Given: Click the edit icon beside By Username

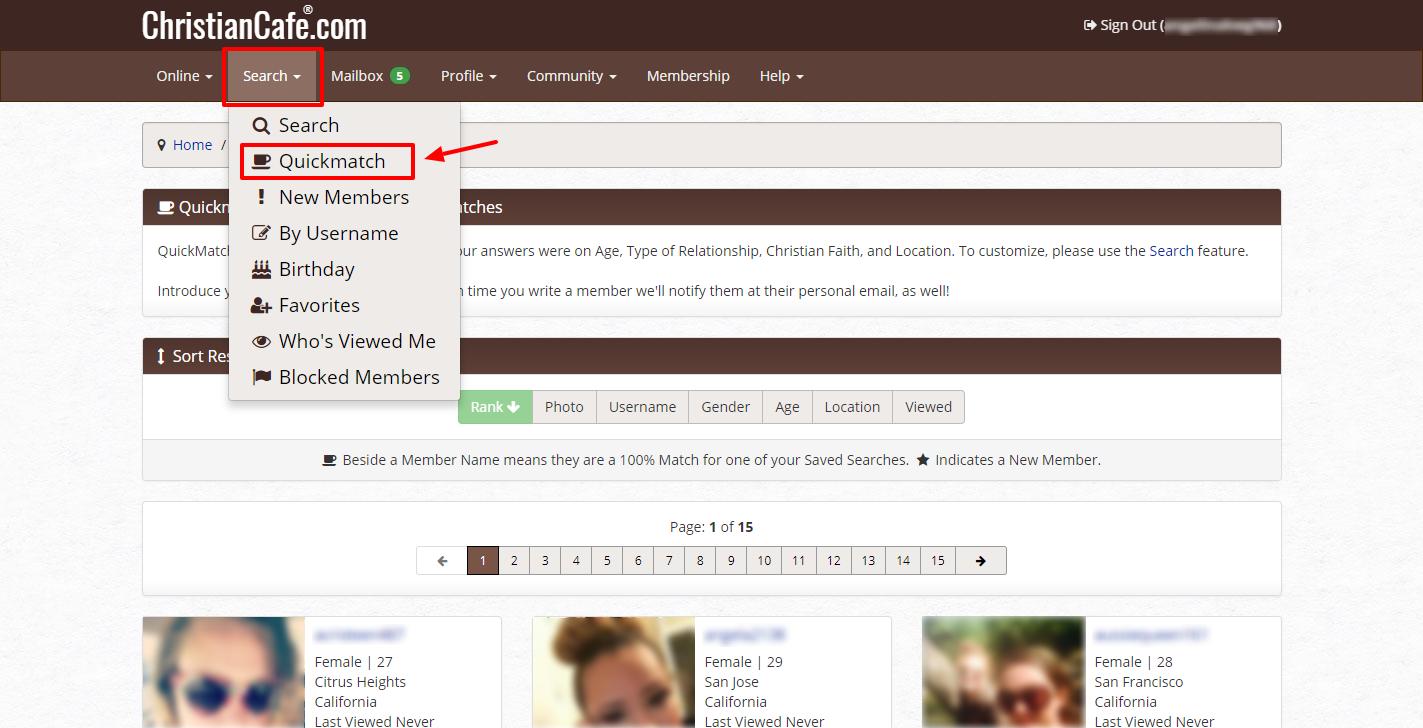Looking at the screenshot, I should point(261,233).
